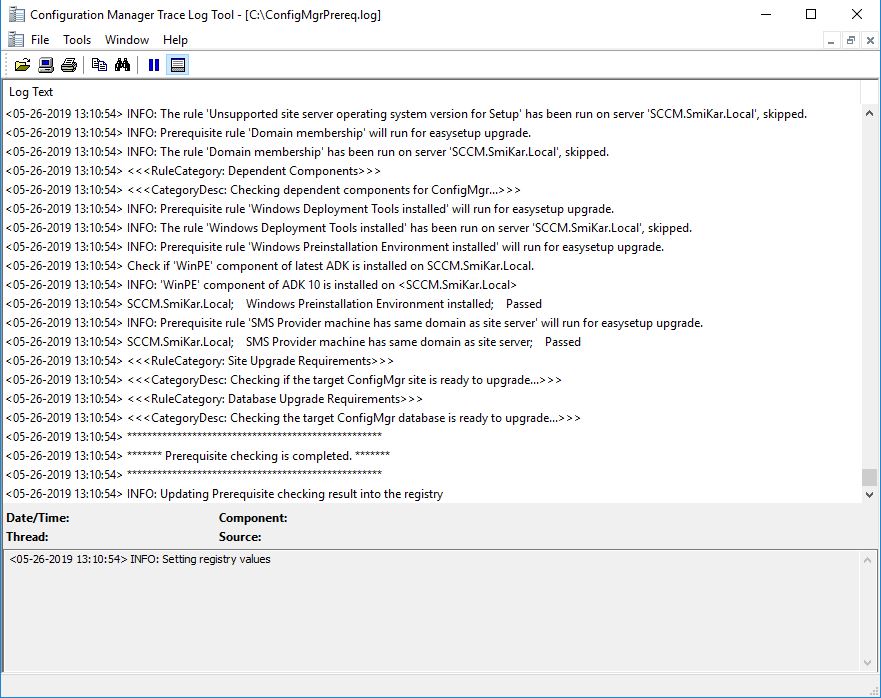Select 'RuleCategory: Database Upgrade Requirements' line

click(431, 399)
